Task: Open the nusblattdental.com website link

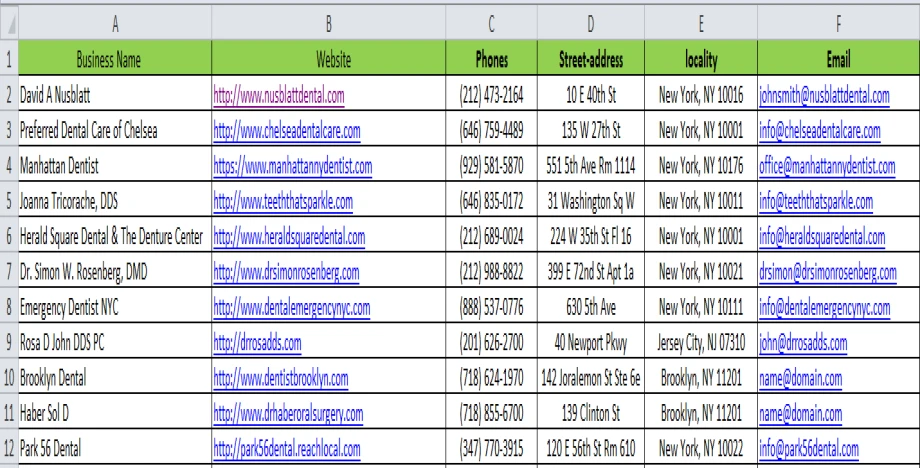Action: pyautogui.click(x=279, y=96)
